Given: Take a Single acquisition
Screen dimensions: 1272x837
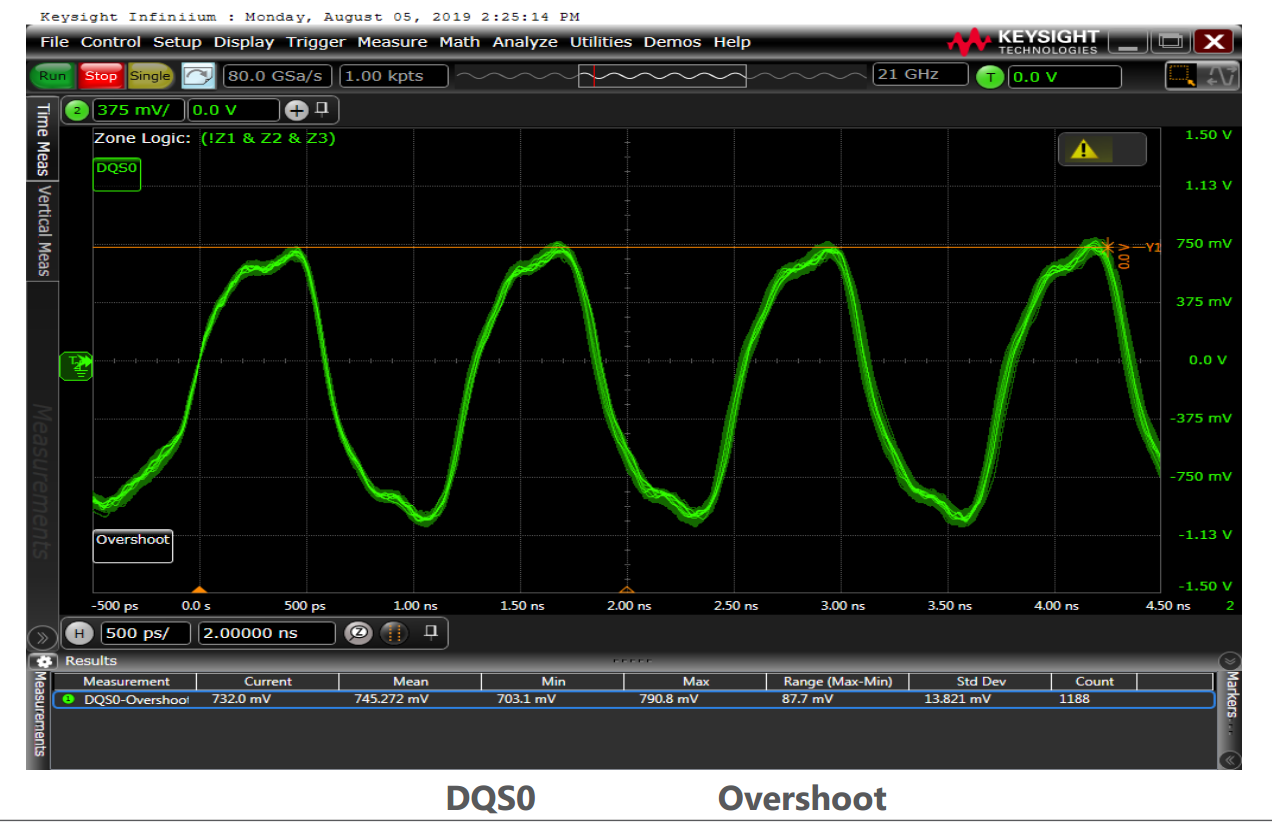Looking at the screenshot, I should [150, 76].
